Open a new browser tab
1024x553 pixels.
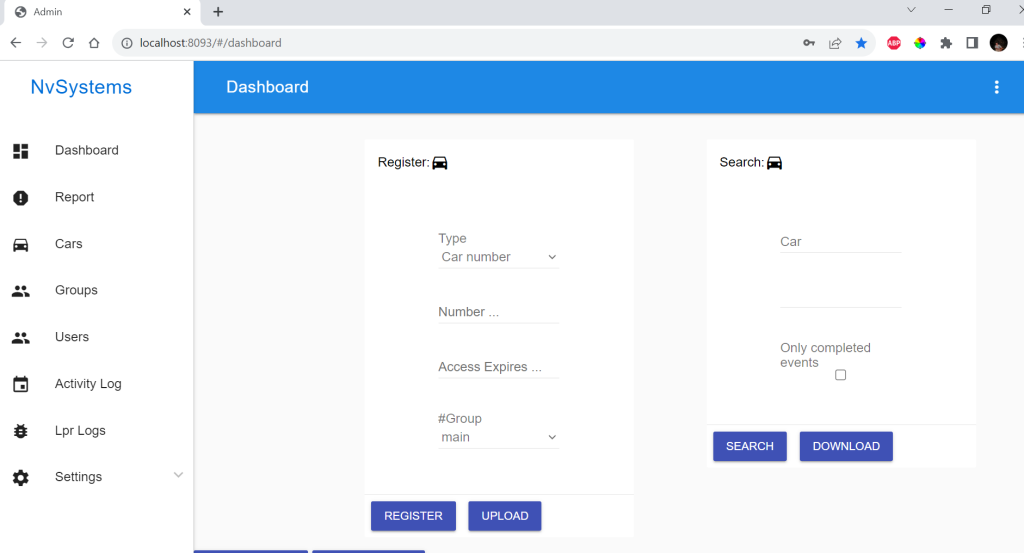218,12
